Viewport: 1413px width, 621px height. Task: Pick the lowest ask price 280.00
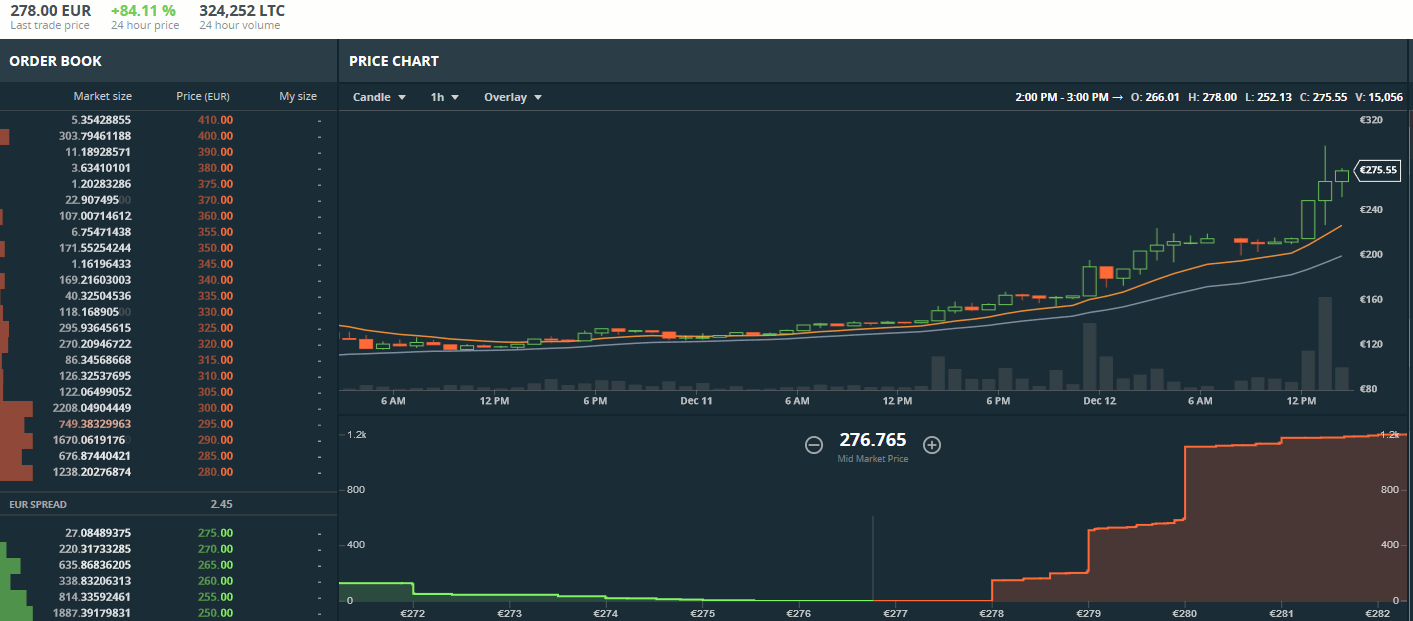tap(214, 472)
